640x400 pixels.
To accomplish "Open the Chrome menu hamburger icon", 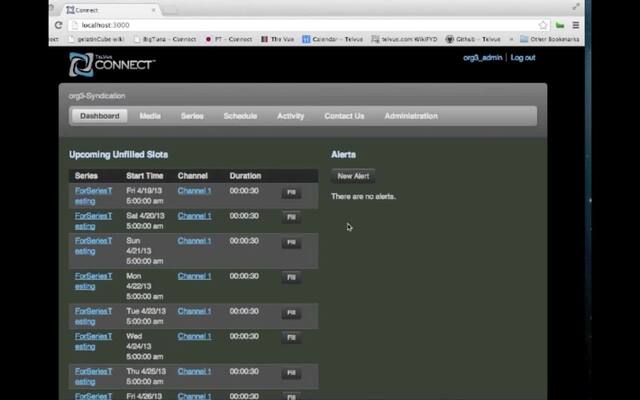I will [575, 25].
